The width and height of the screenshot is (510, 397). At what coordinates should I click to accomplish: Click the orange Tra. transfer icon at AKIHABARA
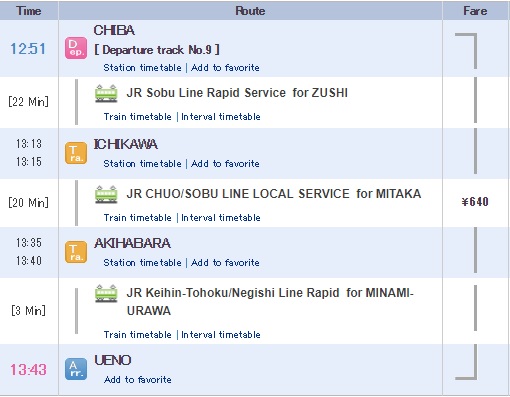point(76,252)
